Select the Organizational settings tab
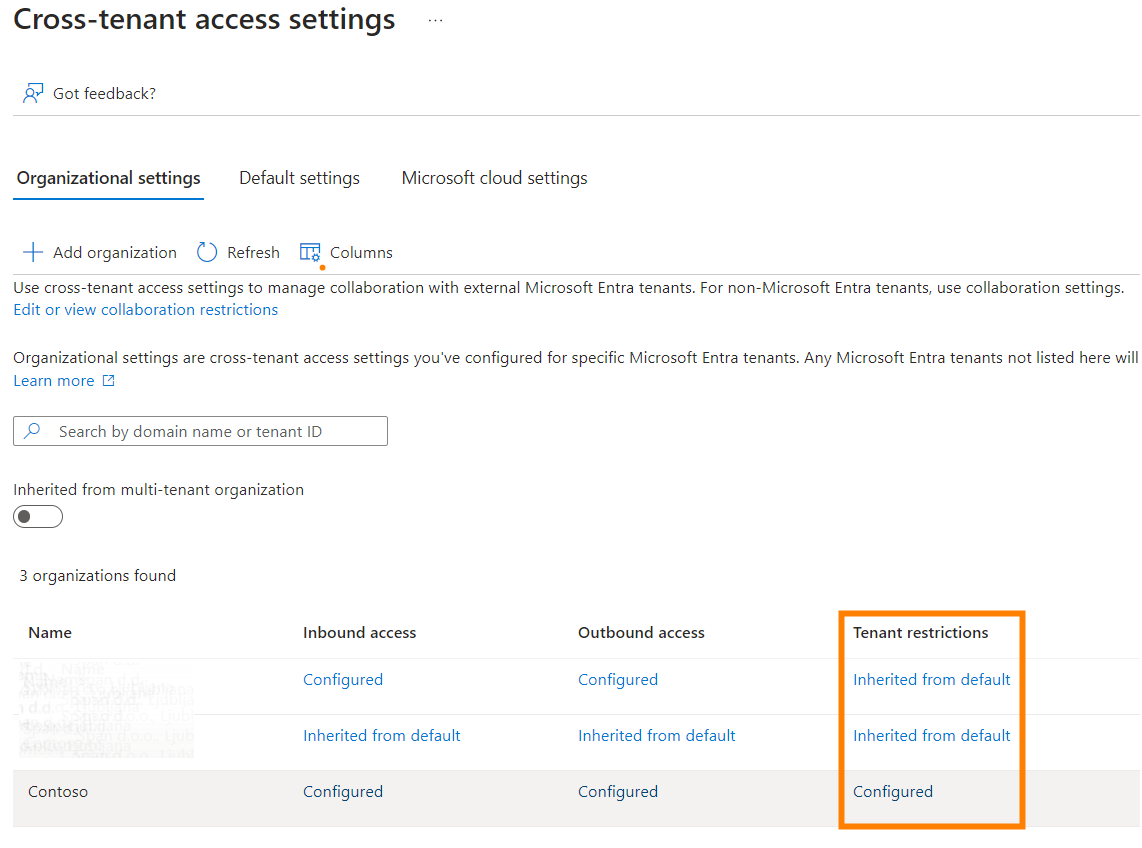The width and height of the screenshot is (1142, 848). pos(108,177)
